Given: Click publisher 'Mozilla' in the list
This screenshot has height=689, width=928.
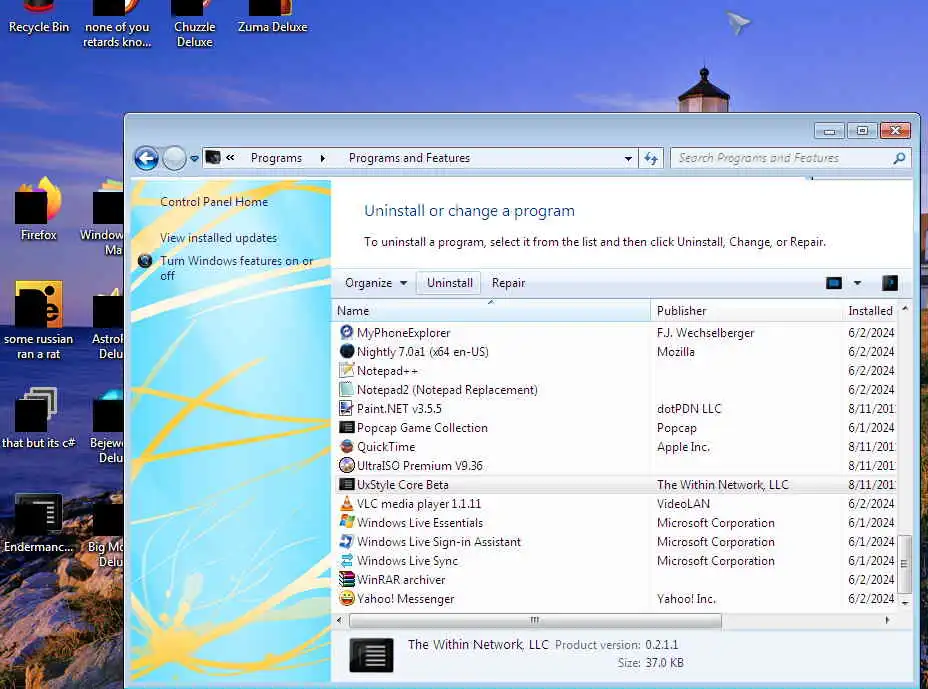Looking at the screenshot, I should click(675, 352).
